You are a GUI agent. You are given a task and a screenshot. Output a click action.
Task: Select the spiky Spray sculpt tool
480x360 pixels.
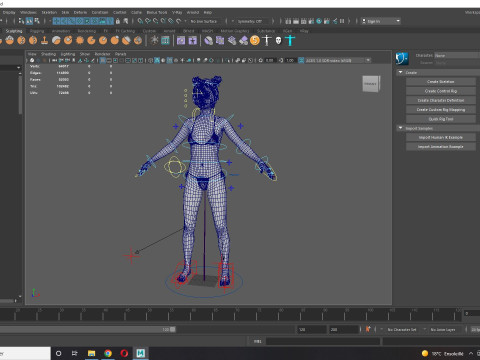pyautogui.click(x=80, y=41)
